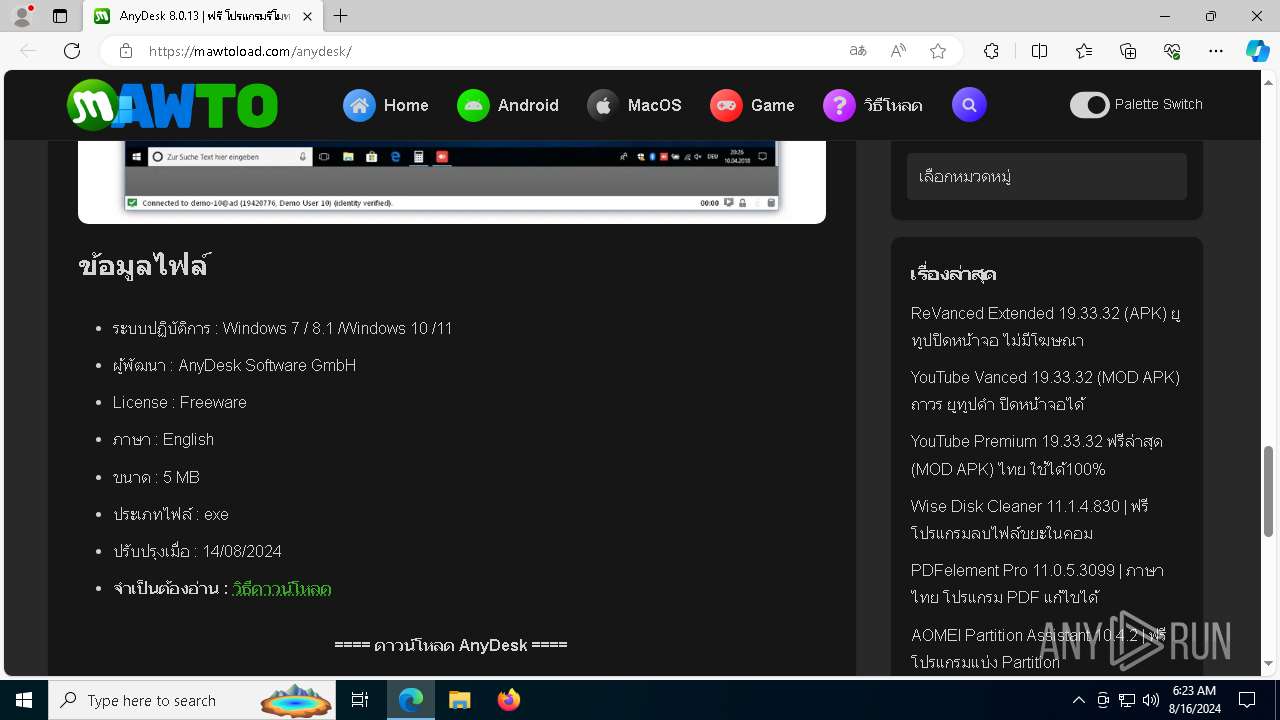The width and height of the screenshot is (1280, 720).
Task: Click the วิธีโหลด menu label
Action: pos(893,105)
